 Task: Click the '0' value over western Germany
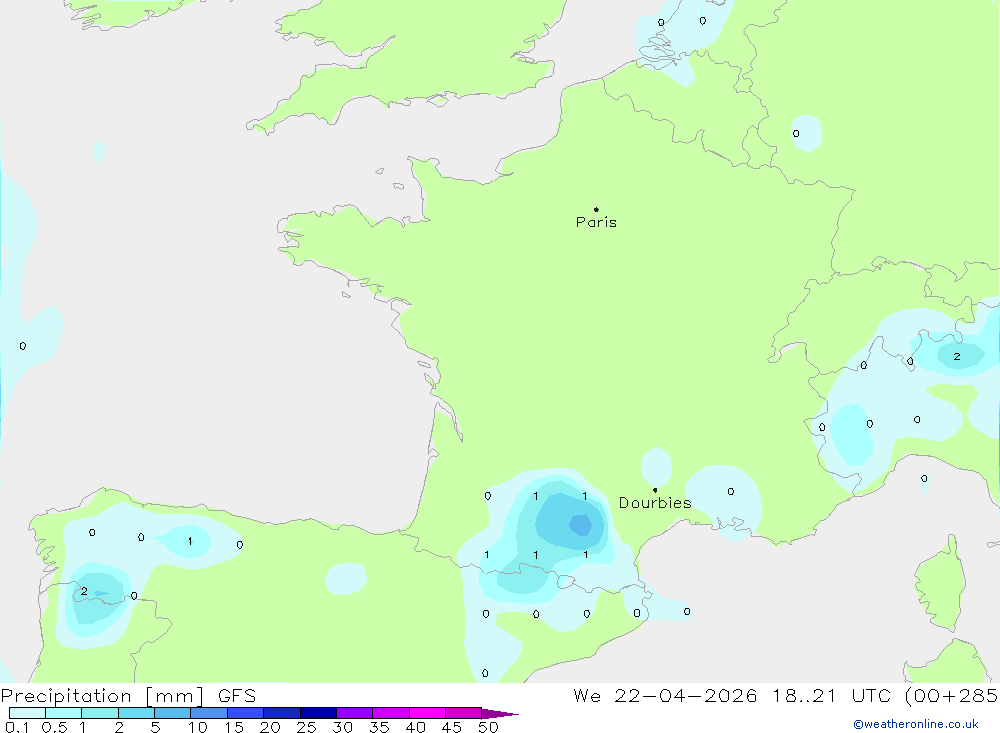tap(796, 133)
